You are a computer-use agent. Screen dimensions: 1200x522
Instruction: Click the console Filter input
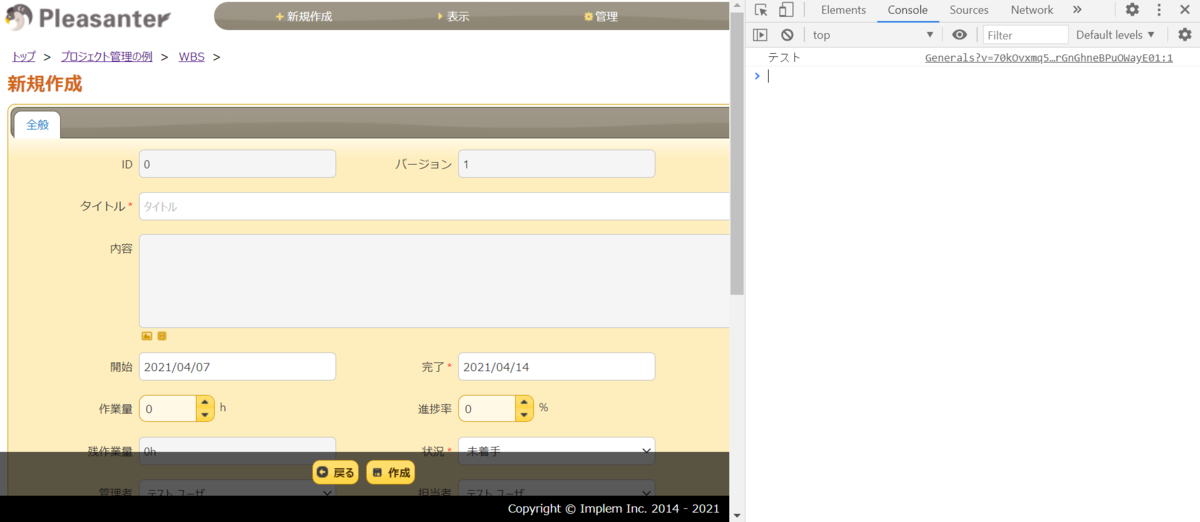pos(1025,35)
